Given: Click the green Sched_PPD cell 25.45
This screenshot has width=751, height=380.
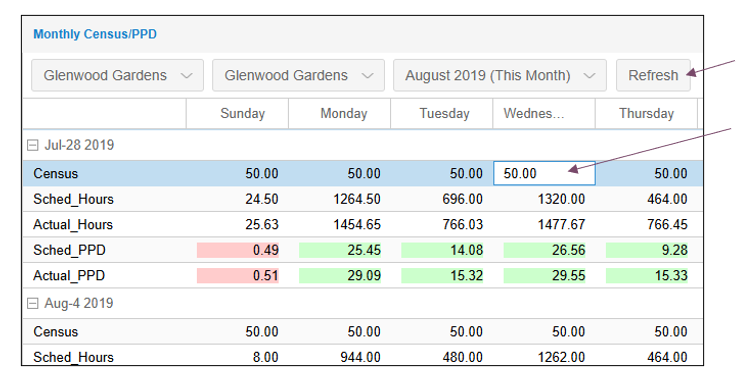Looking at the screenshot, I should [x=340, y=250].
